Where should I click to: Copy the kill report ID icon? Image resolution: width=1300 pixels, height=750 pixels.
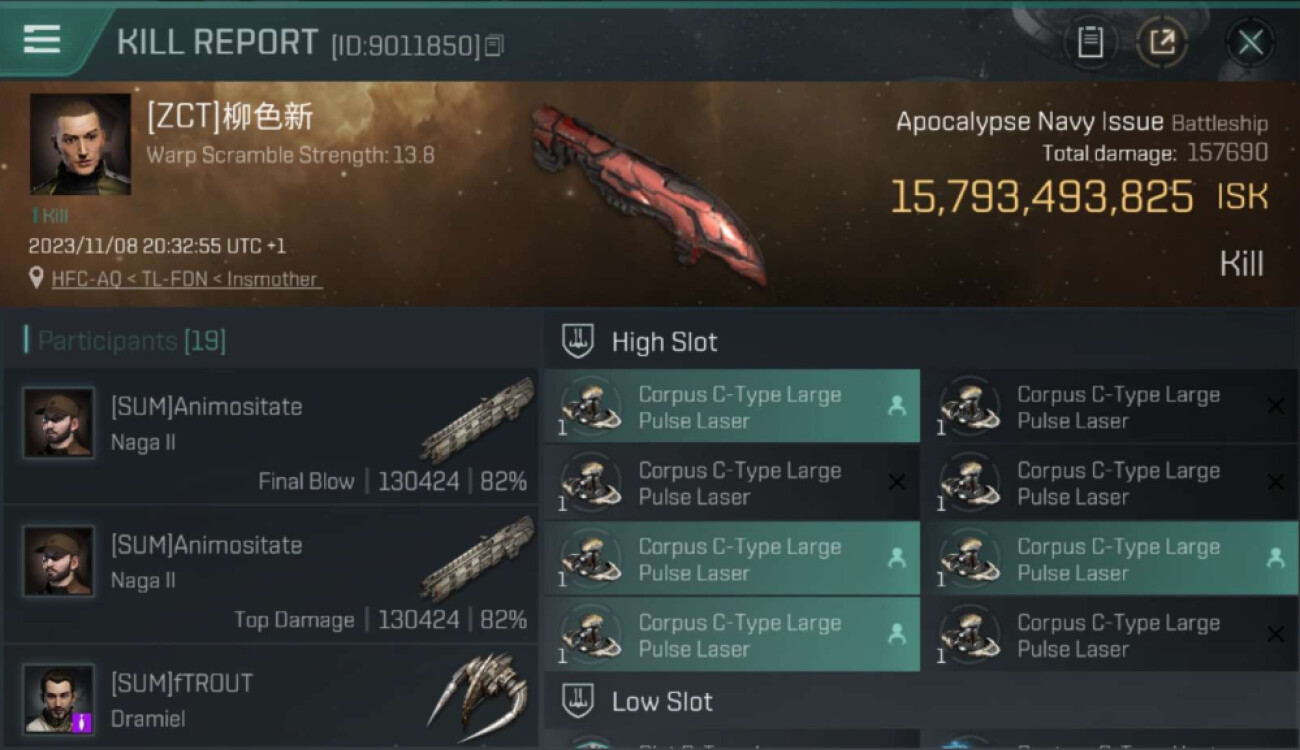tap(494, 46)
